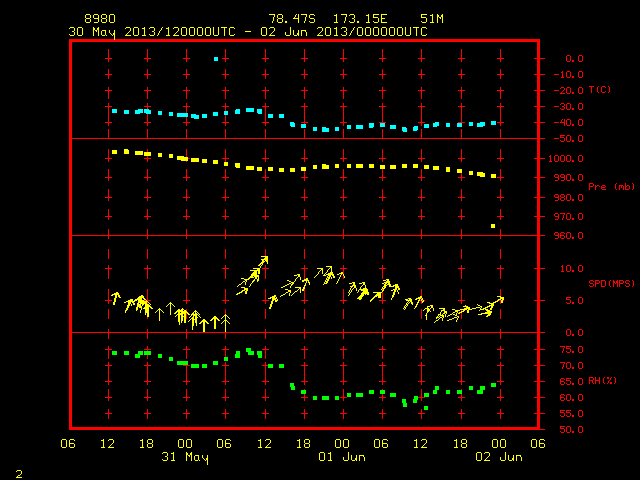640x480 pixels.
Task: Click the page number 2 at bottom left
Action: click(x=19, y=474)
